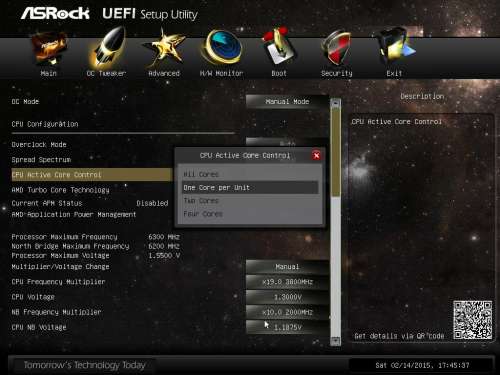Select the Boot joystick icon
The width and height of the screenshot is (500, 375).
click(x=279, y=47)
